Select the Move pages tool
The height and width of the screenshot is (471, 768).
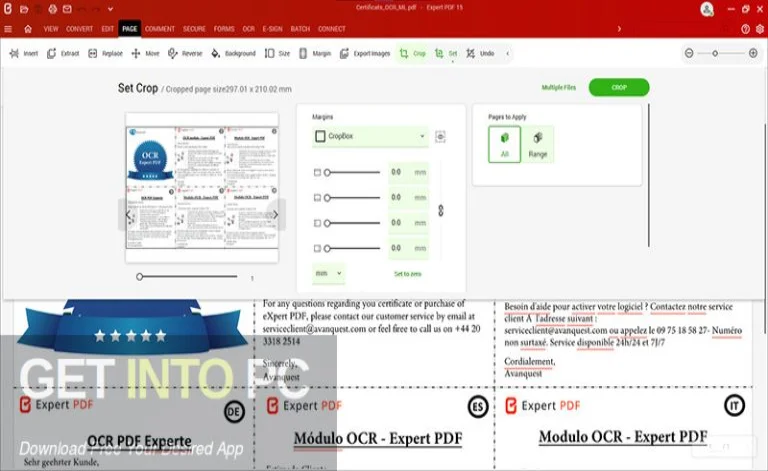(x=145, y=53)
